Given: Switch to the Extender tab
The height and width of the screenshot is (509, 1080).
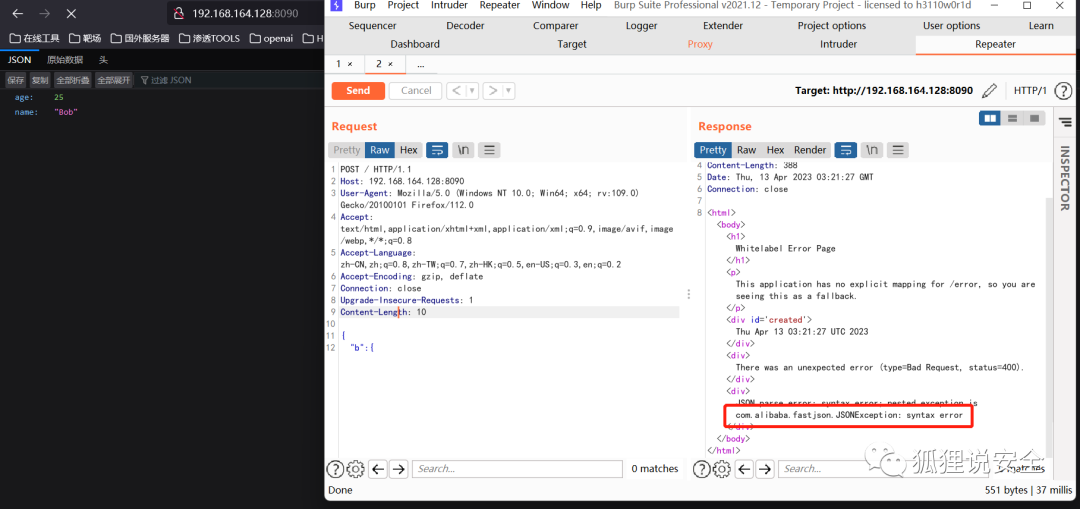Looking at the screenshot, I should (x=723, y=25).
